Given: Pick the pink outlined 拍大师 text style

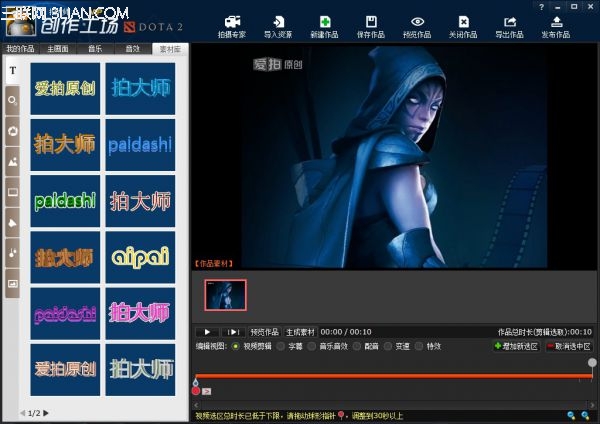Looking at the screenshot, I should coord(140,201).
